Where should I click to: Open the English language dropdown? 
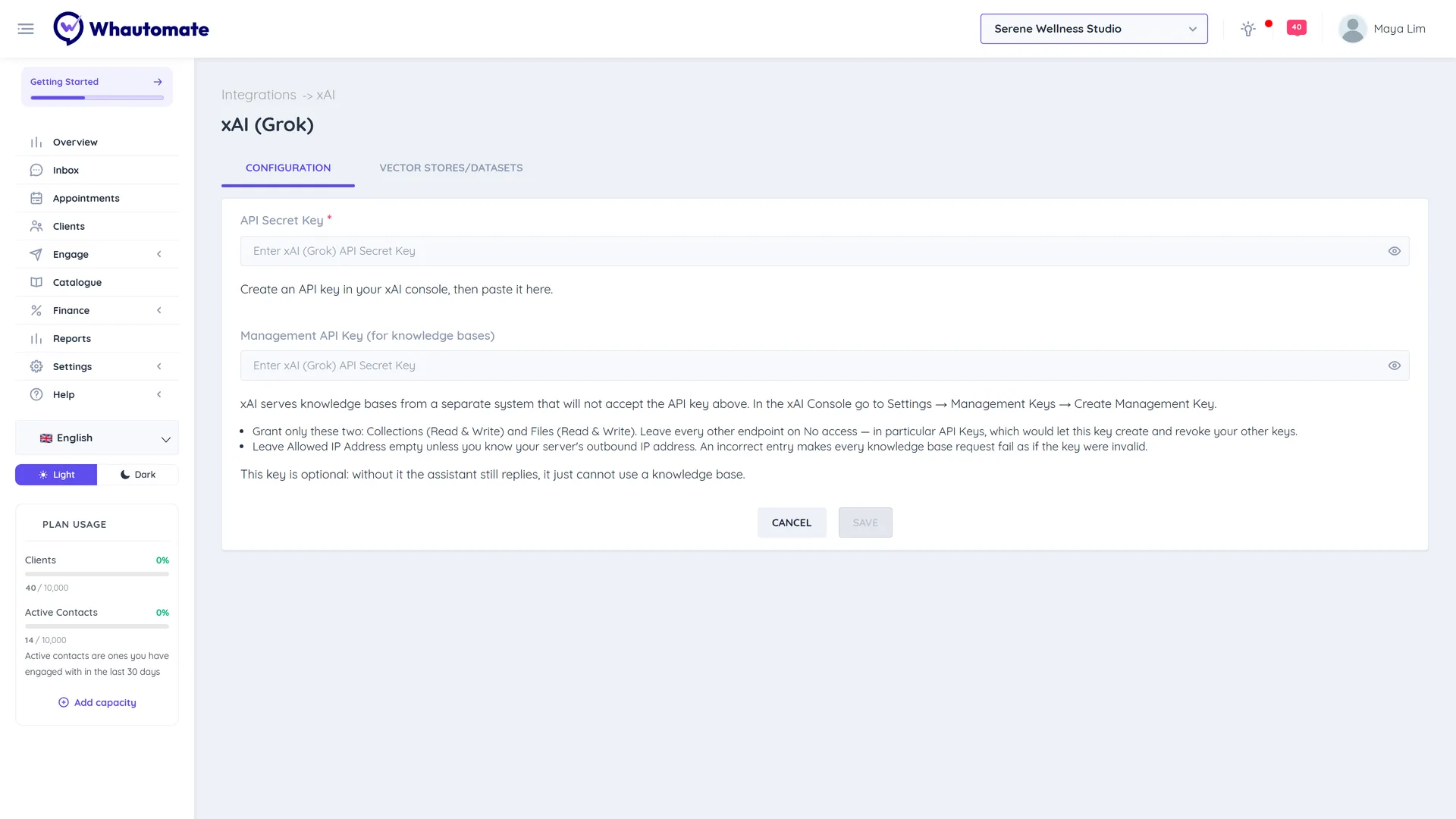tap(97, 438)
